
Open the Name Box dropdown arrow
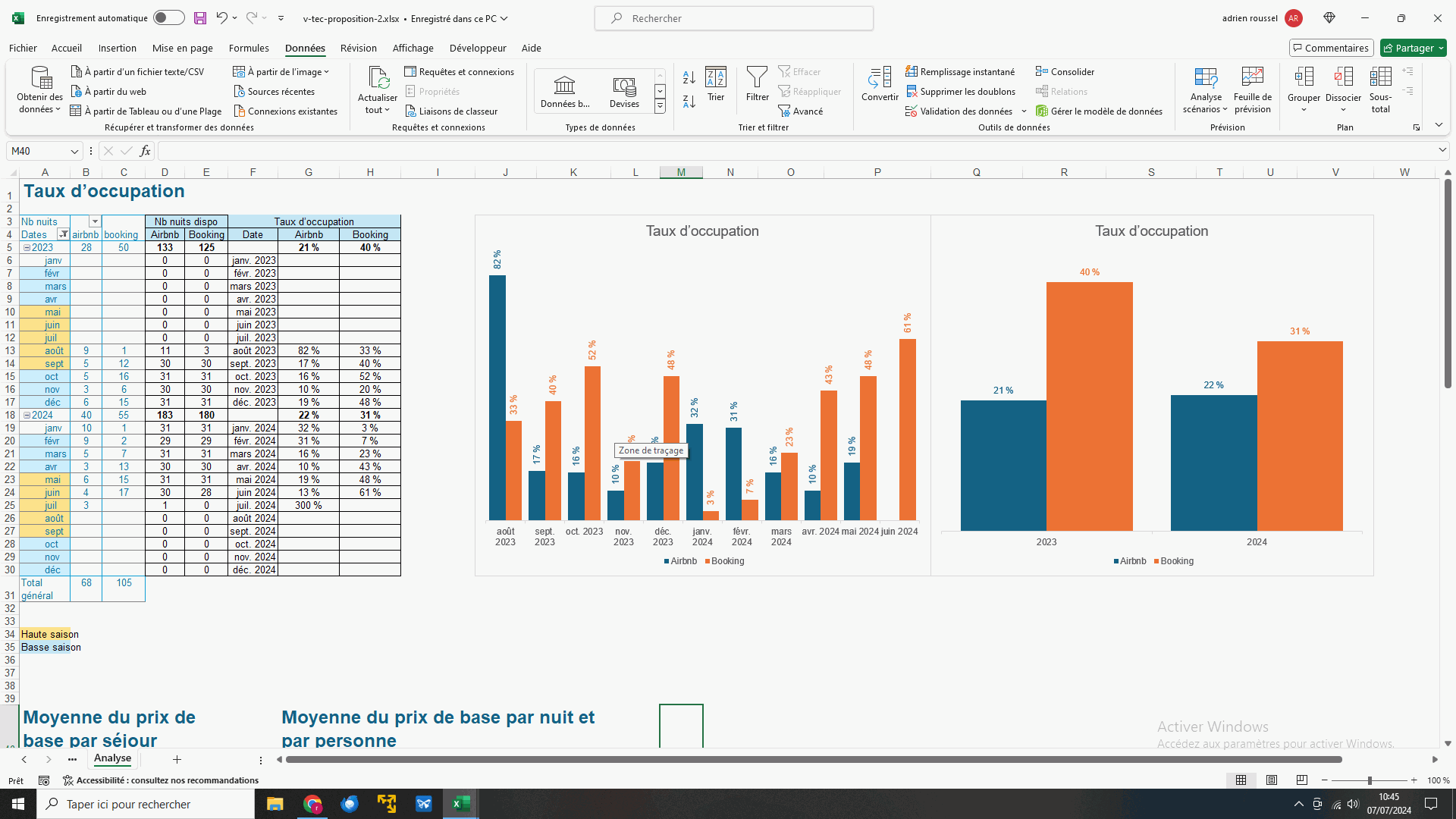[x=74, y=152]
